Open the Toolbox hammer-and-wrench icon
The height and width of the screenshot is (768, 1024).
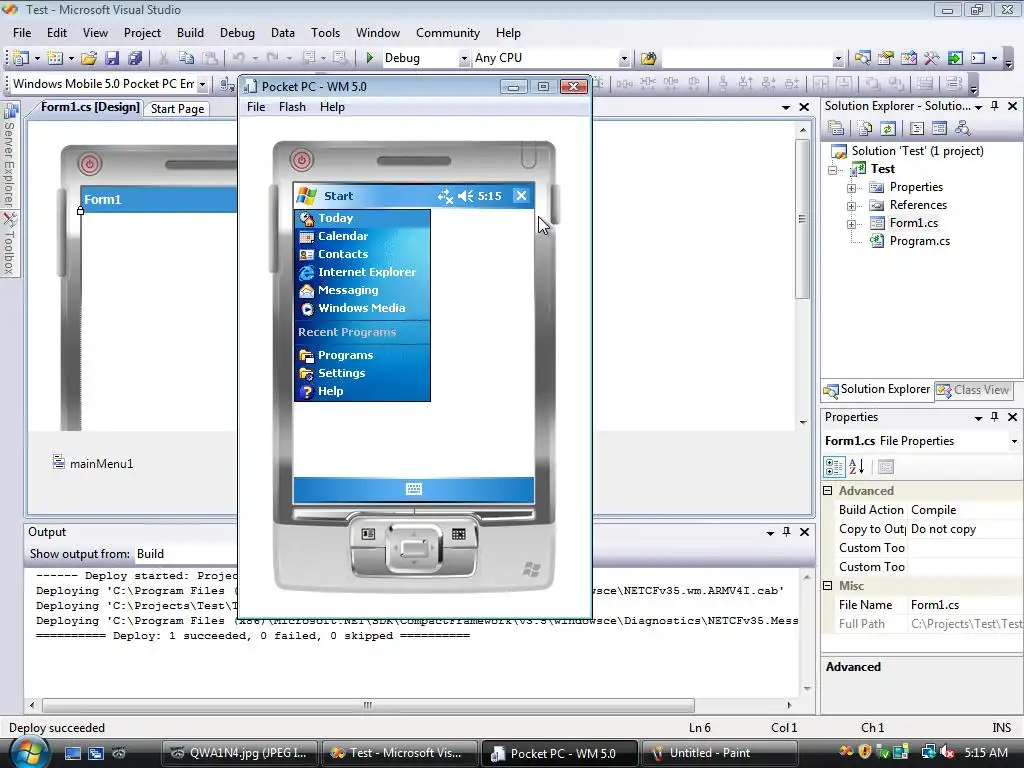coord(931,58)
